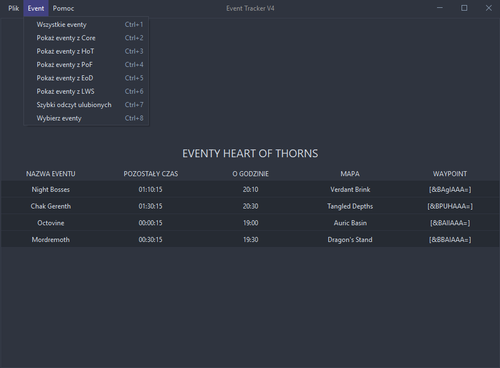The height and width of the screenshot is (368, 500).
Task: Select Wybierz eventy menu entry
Action: pos(86,118)
